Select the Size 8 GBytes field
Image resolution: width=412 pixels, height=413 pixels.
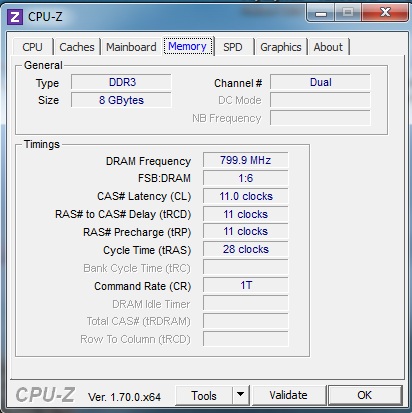coord(121,100)
